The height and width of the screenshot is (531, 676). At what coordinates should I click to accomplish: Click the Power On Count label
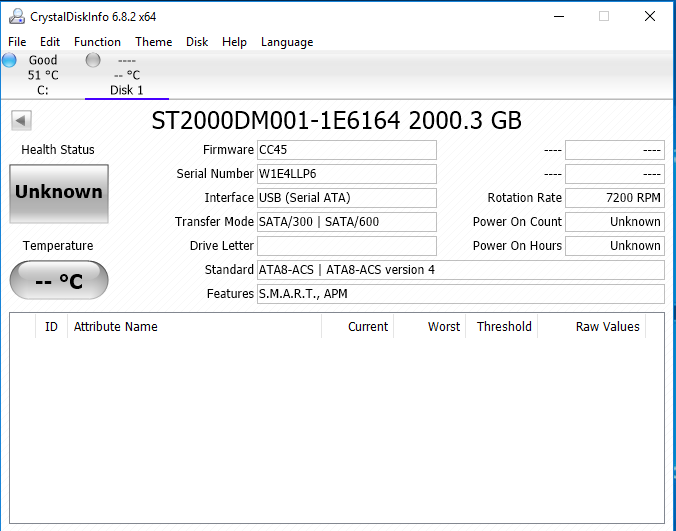[517, 222]
